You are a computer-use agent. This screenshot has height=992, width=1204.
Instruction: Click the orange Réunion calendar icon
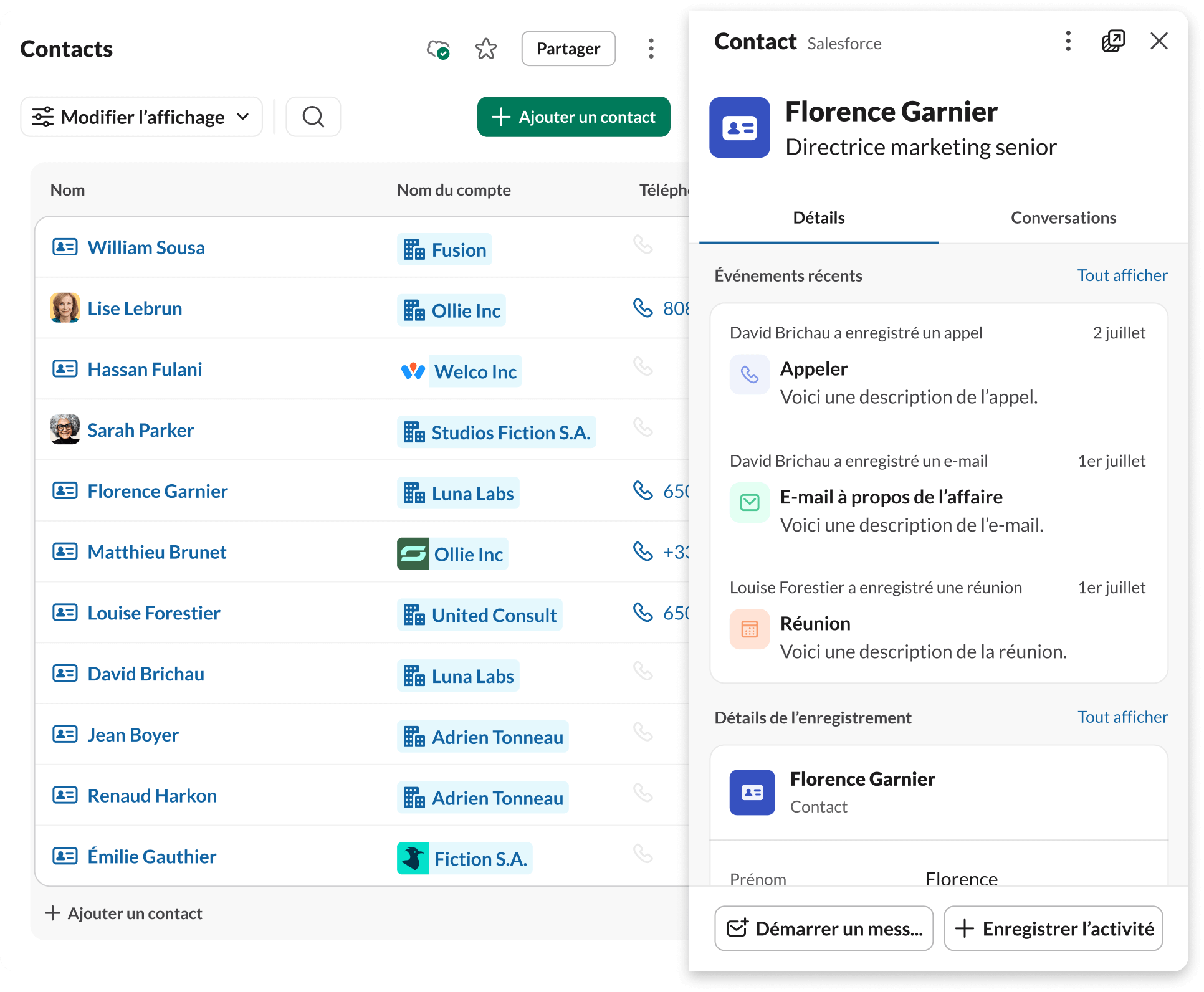point(750,629)
